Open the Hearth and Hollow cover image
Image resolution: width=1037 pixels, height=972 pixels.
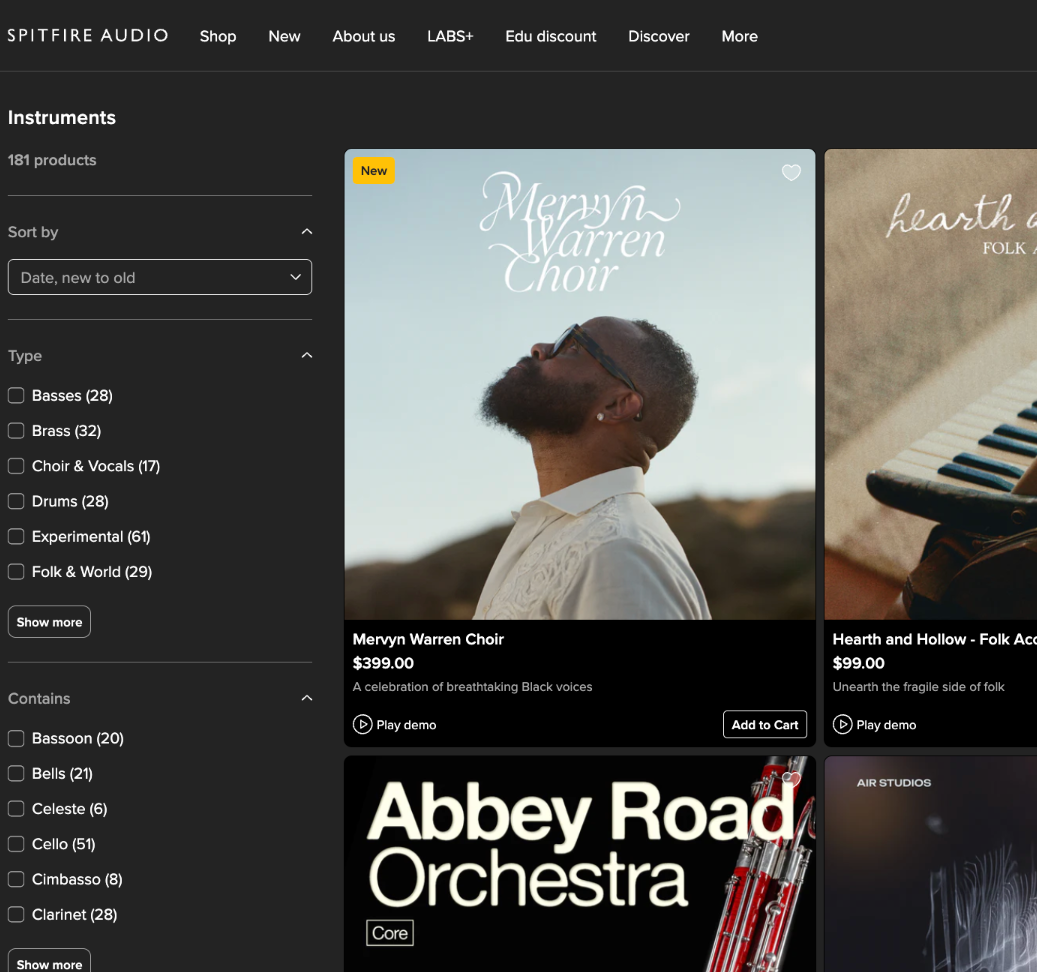931,384
